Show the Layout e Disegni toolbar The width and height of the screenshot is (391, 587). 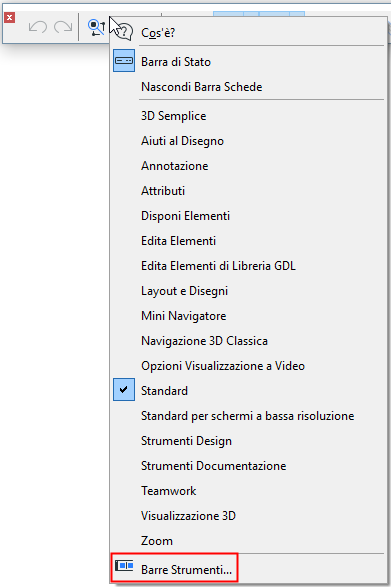249,291
